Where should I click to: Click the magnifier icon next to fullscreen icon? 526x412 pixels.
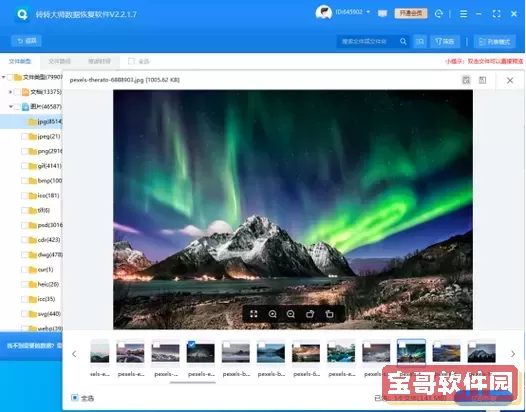tap(273, 314)
